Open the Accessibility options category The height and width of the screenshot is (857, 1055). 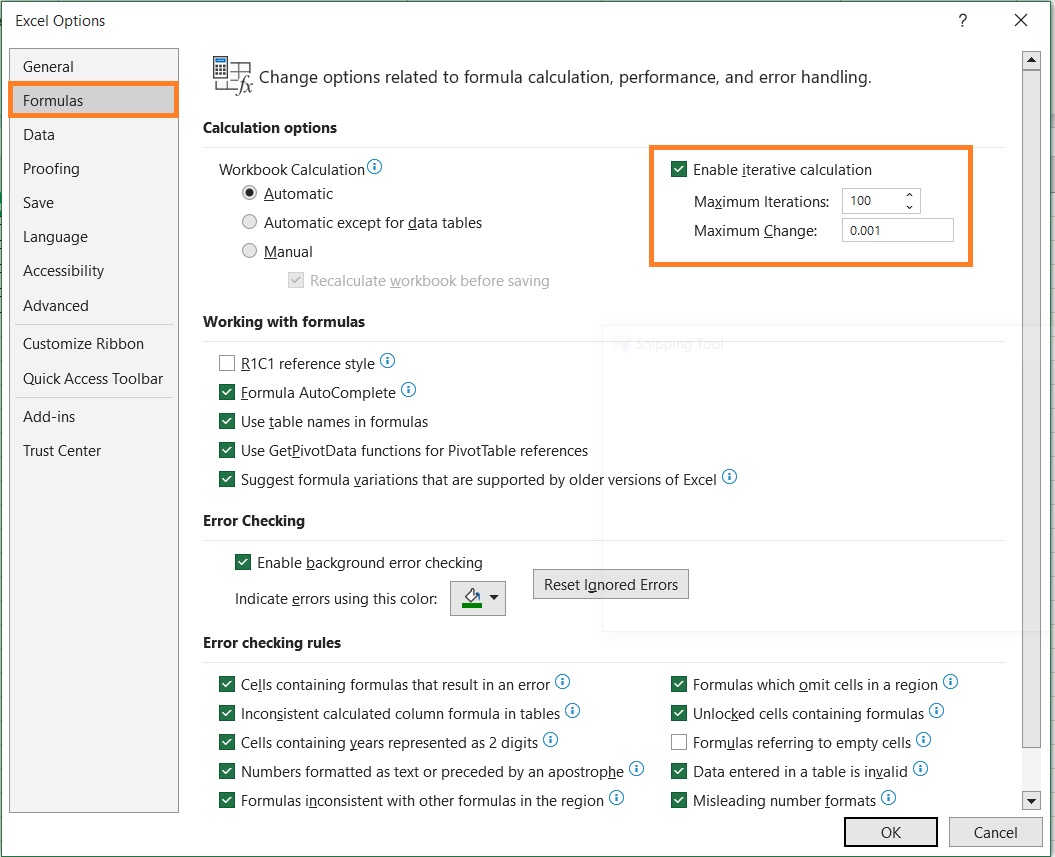94,271
